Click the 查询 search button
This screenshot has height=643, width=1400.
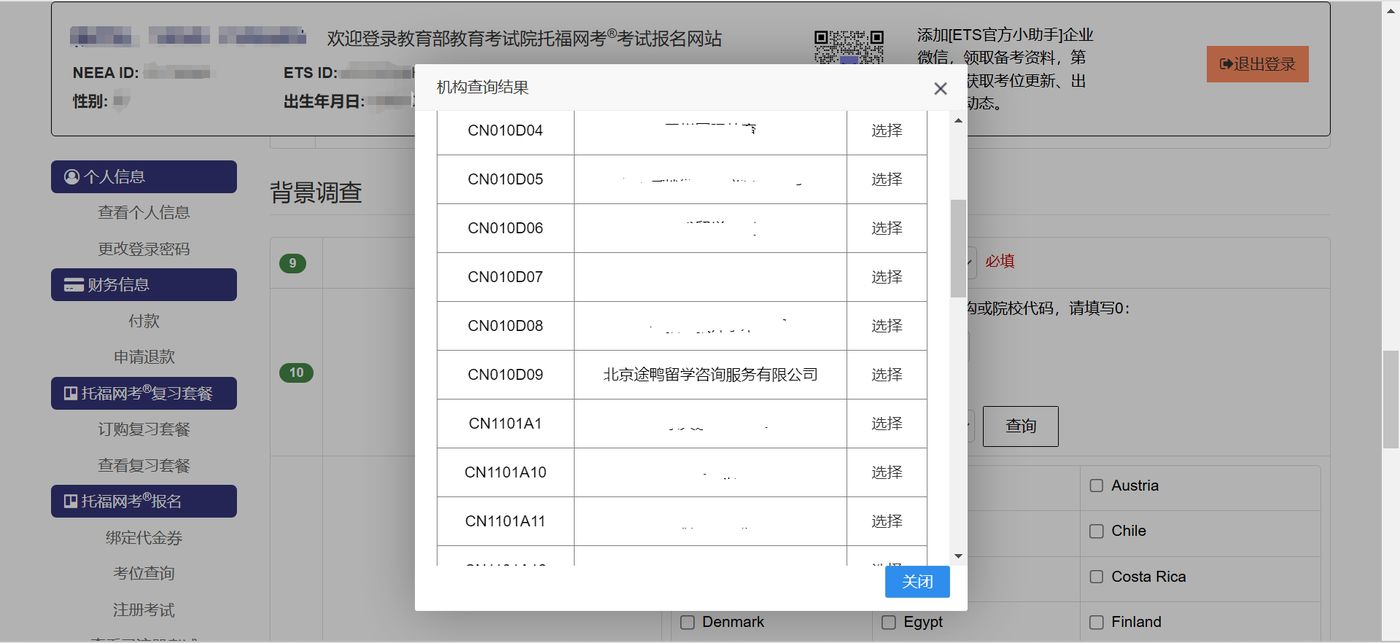coord(1020,426)
